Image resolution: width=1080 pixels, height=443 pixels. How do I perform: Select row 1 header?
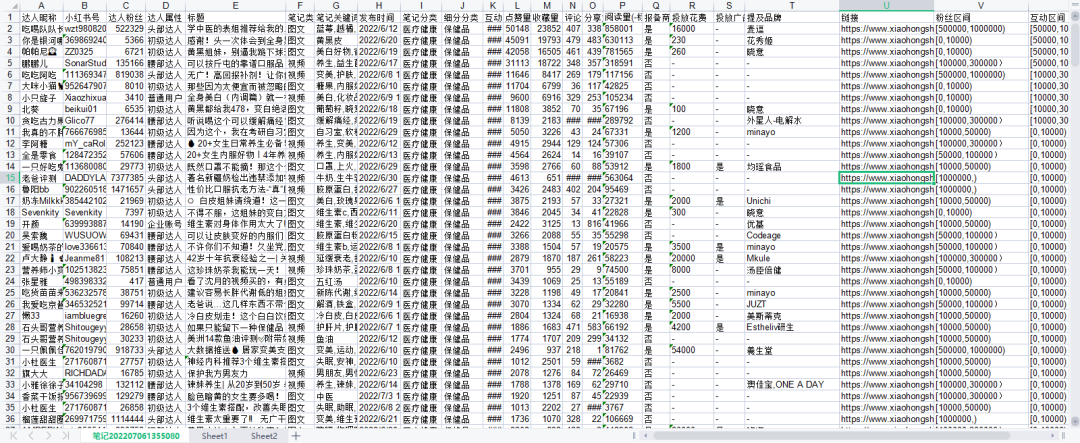pos(10,16)
